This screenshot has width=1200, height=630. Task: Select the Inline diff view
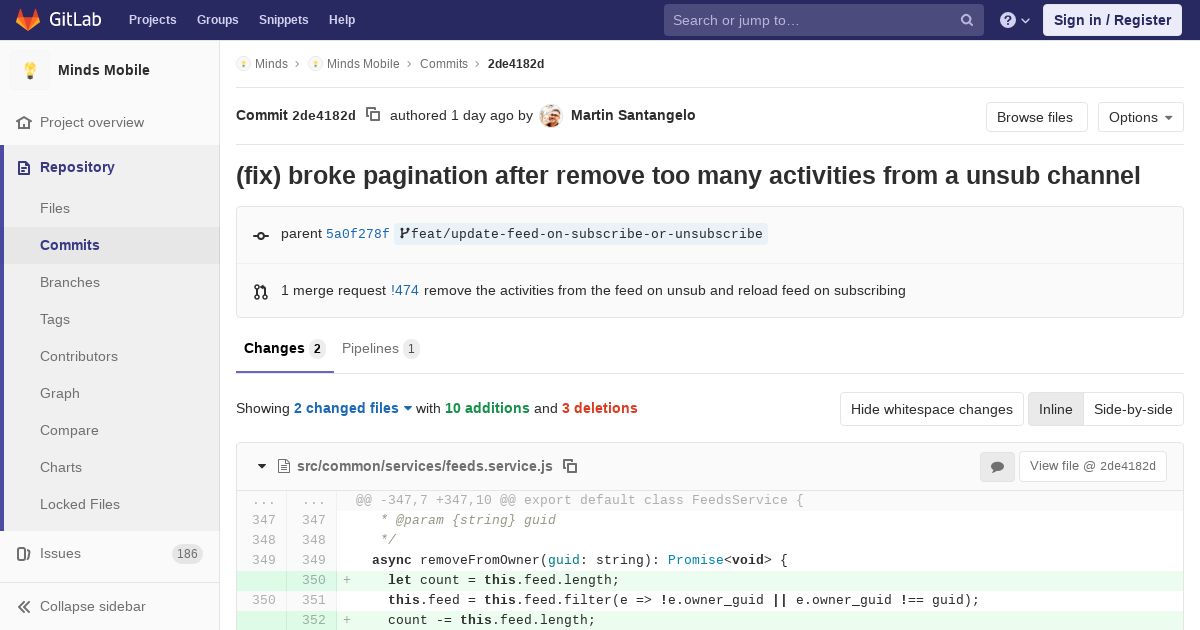tap(1056, 409)
